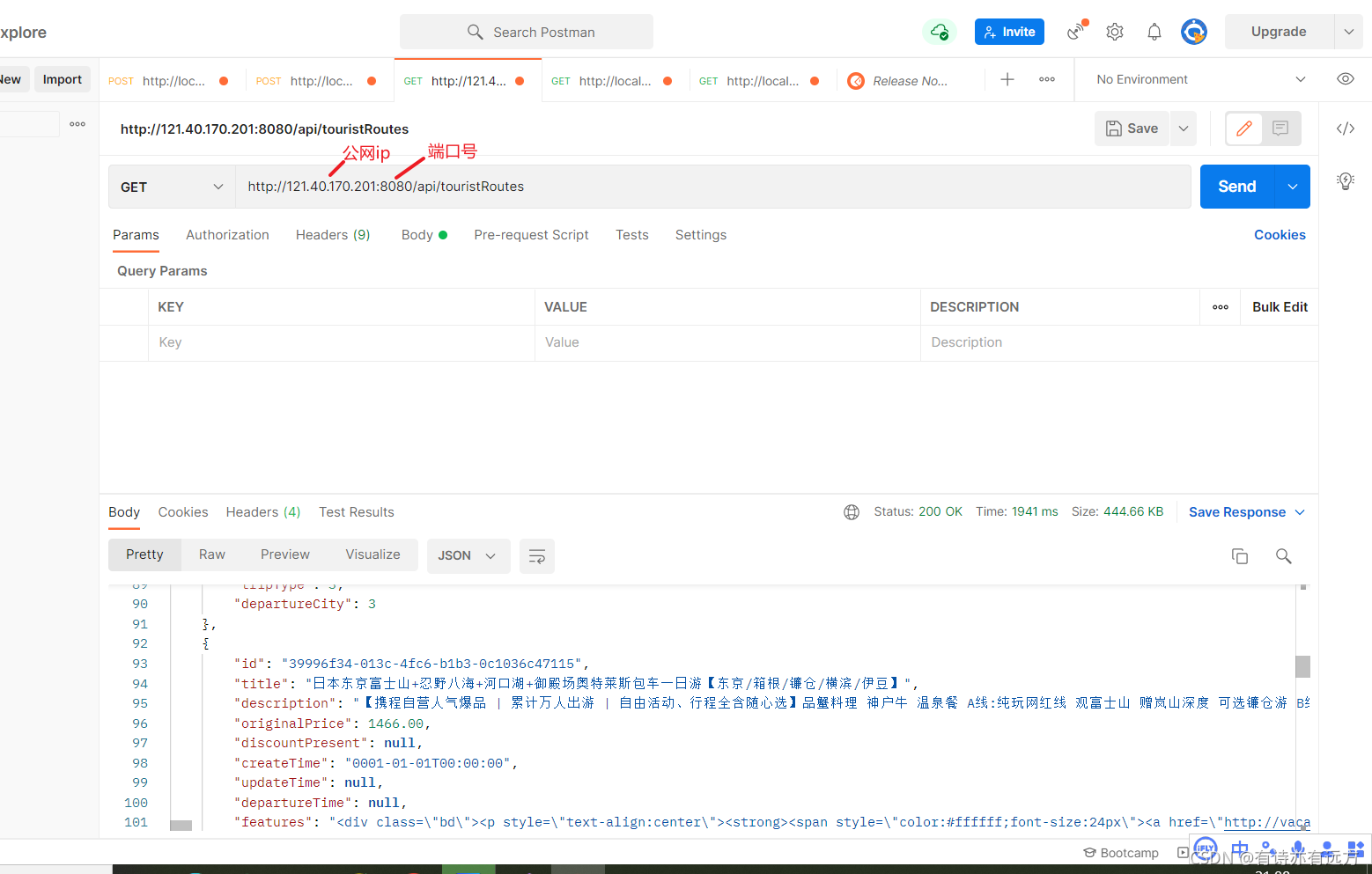
Task: Select the Visualize view
Action: coord(373,555)
